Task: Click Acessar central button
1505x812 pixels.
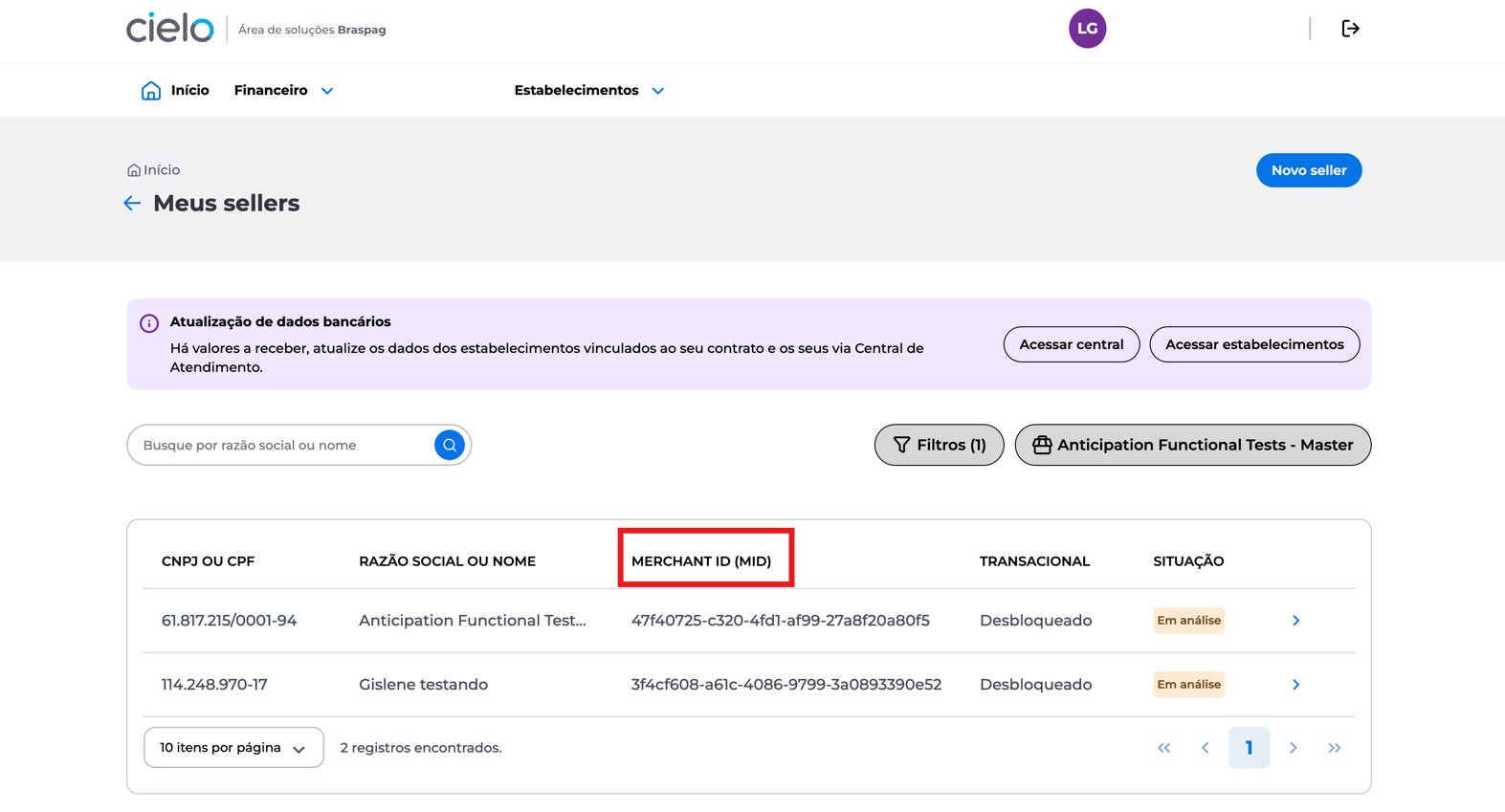Action: [x=1071, y=344]
